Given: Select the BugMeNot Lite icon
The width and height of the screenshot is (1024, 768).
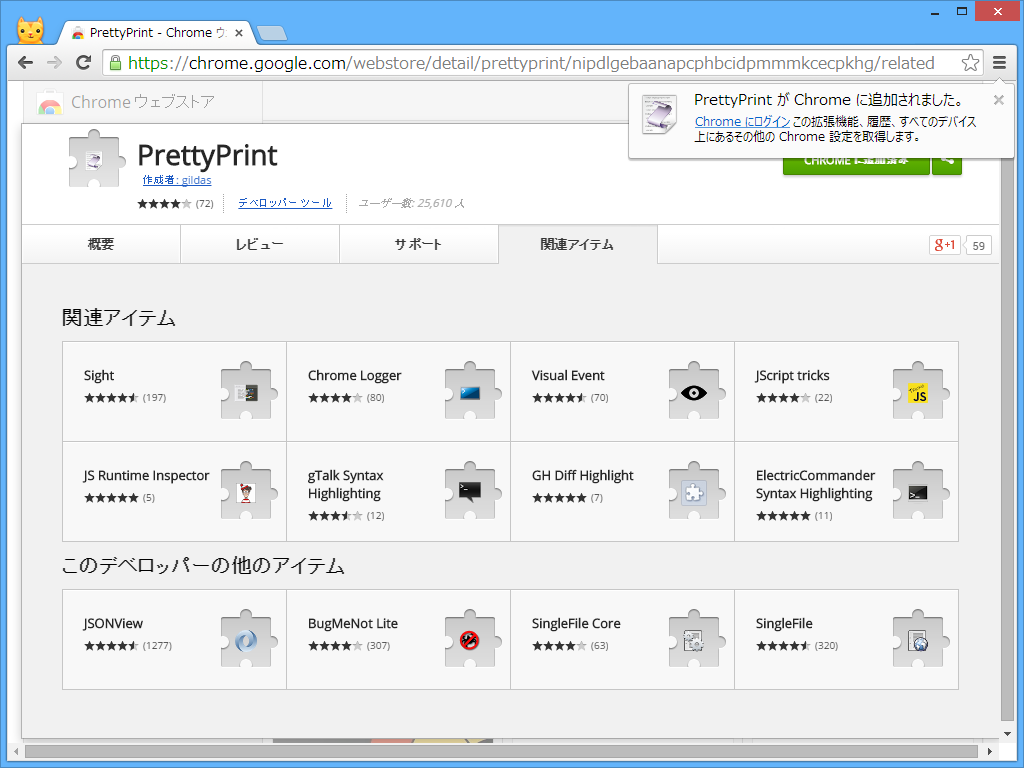Looking at the screenshot, I should coord(469,640).
